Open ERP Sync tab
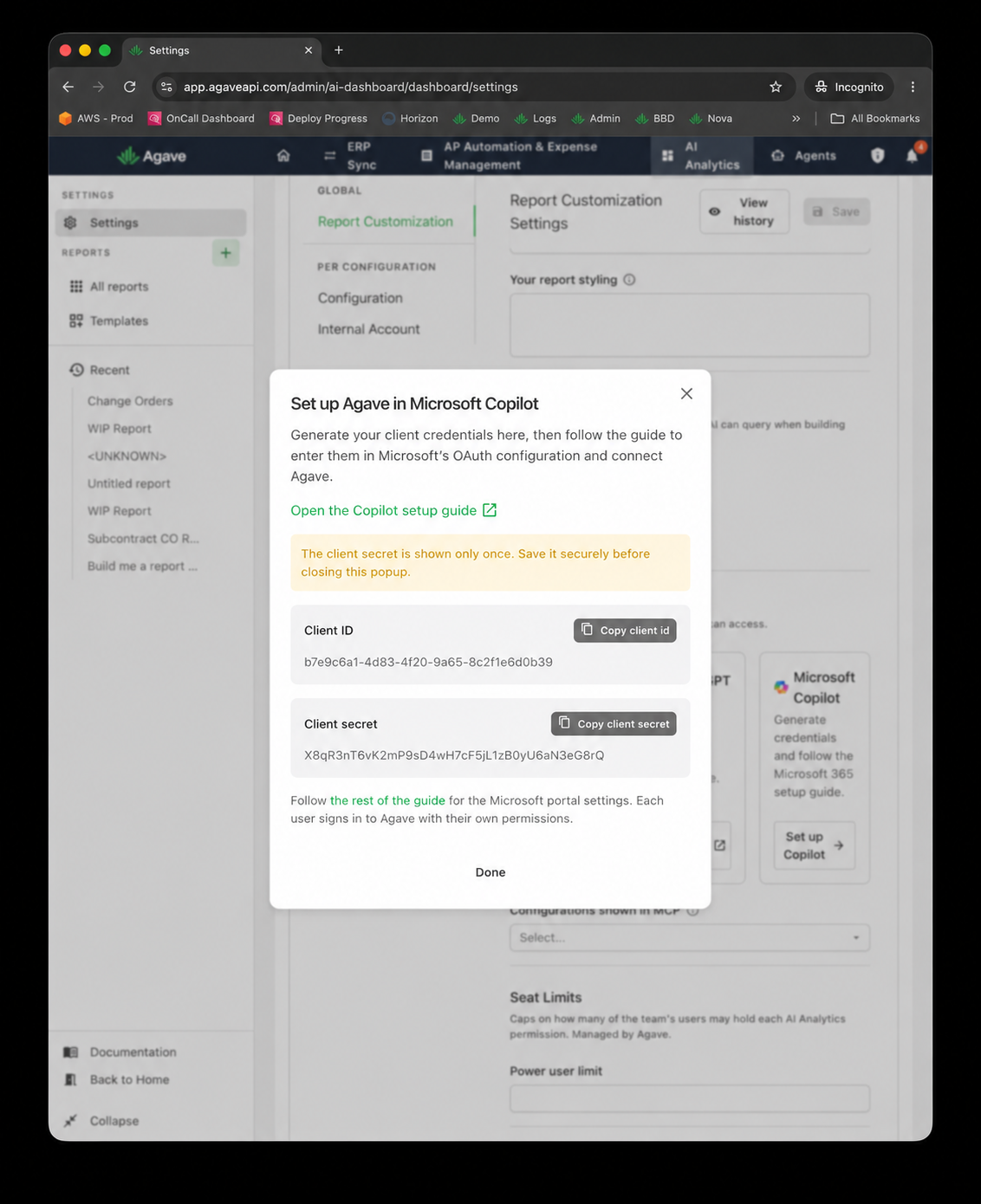981x1204 pixels. tap(352, 156)
